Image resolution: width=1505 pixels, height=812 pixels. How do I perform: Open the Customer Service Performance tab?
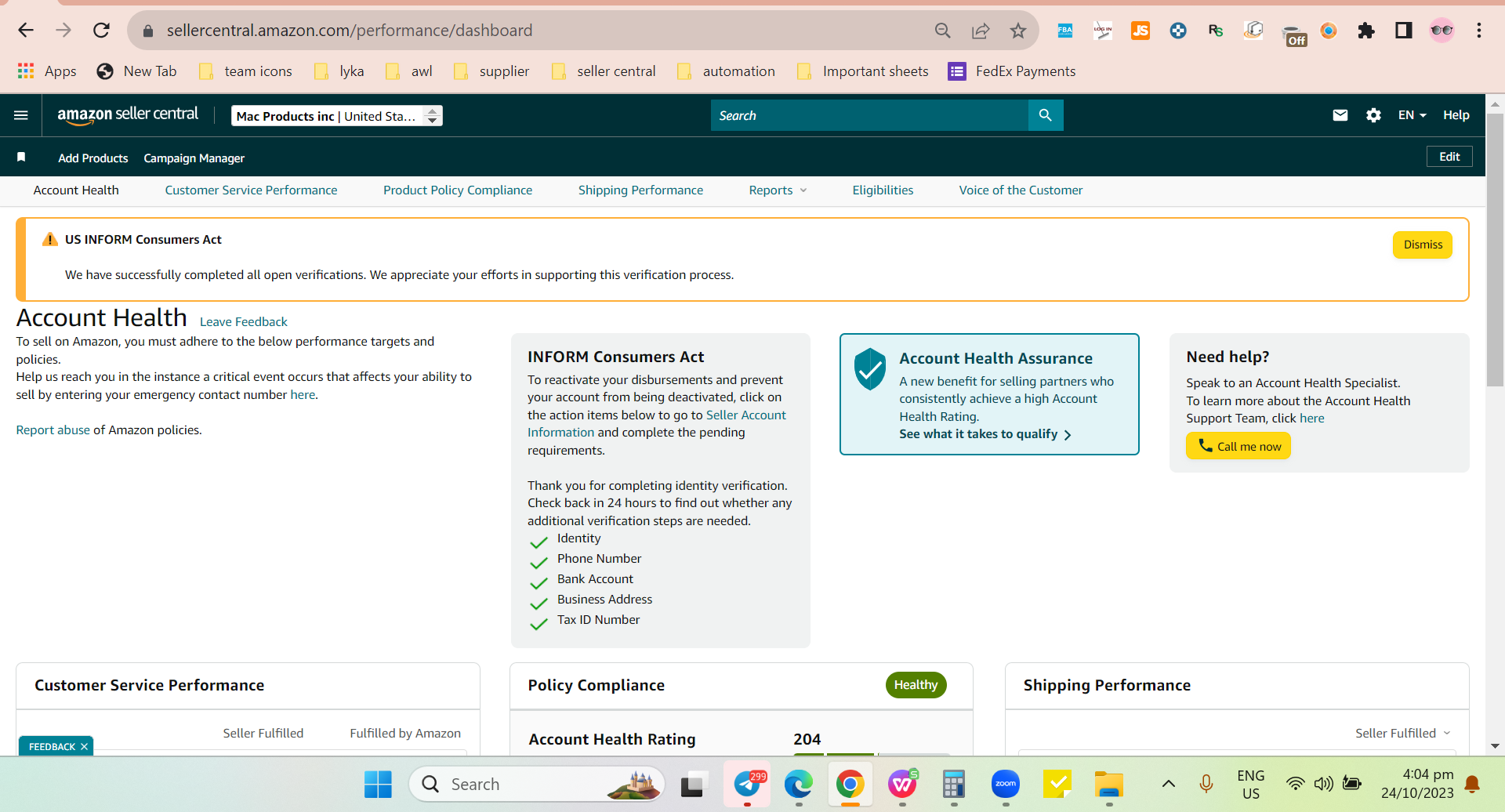tap(251, 190)
